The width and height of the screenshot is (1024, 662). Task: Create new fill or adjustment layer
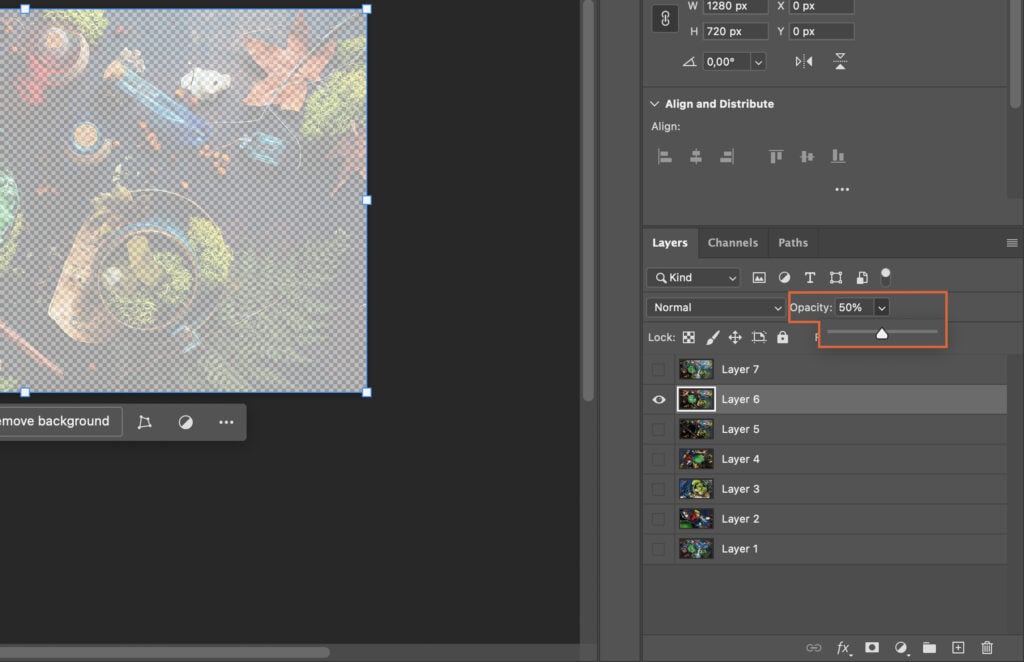(900, 647)
